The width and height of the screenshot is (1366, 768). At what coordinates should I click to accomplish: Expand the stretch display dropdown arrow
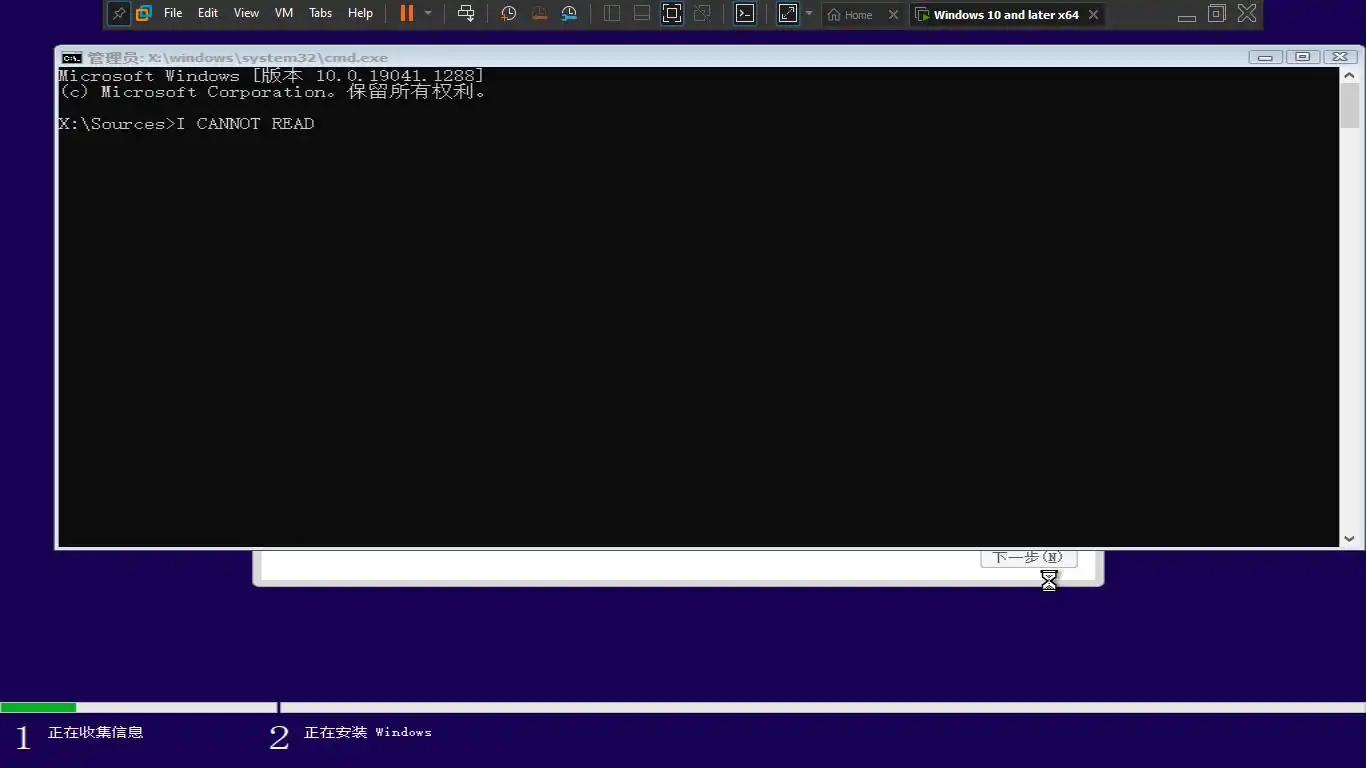(809, 14)
